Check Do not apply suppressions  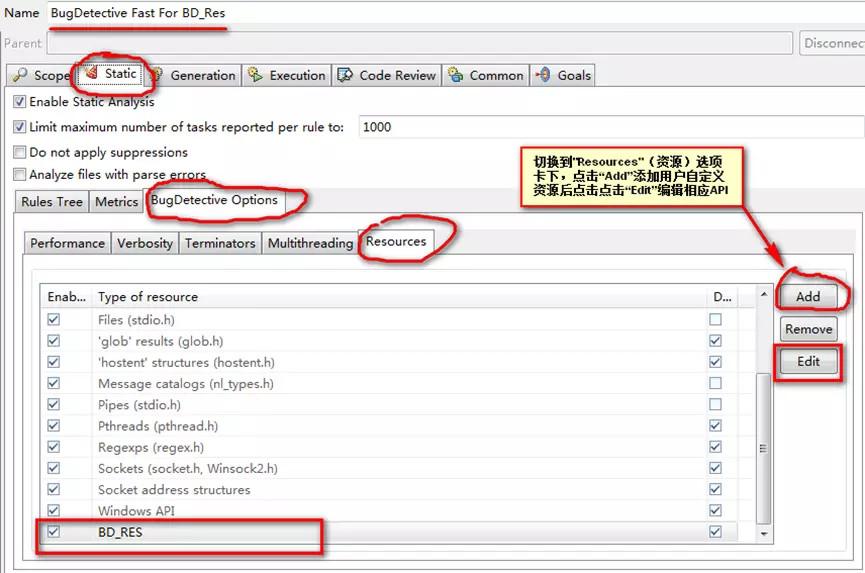[20, 153]
